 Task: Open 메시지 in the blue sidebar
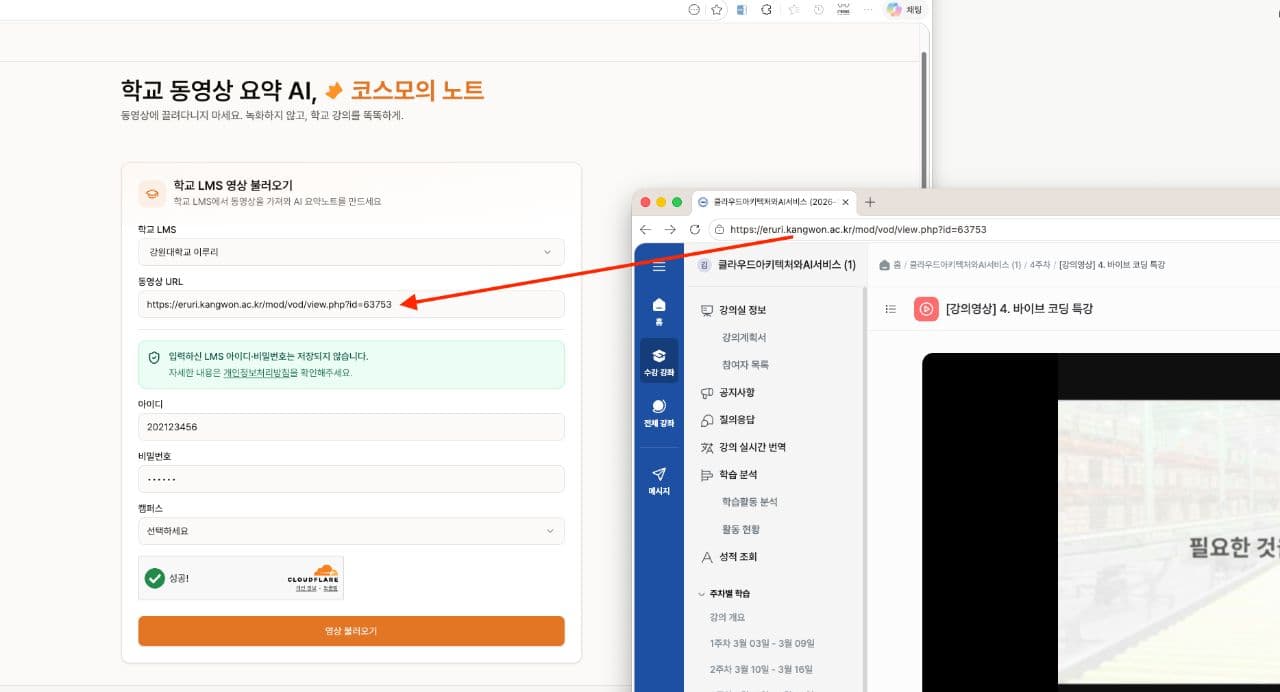point(658,480)
